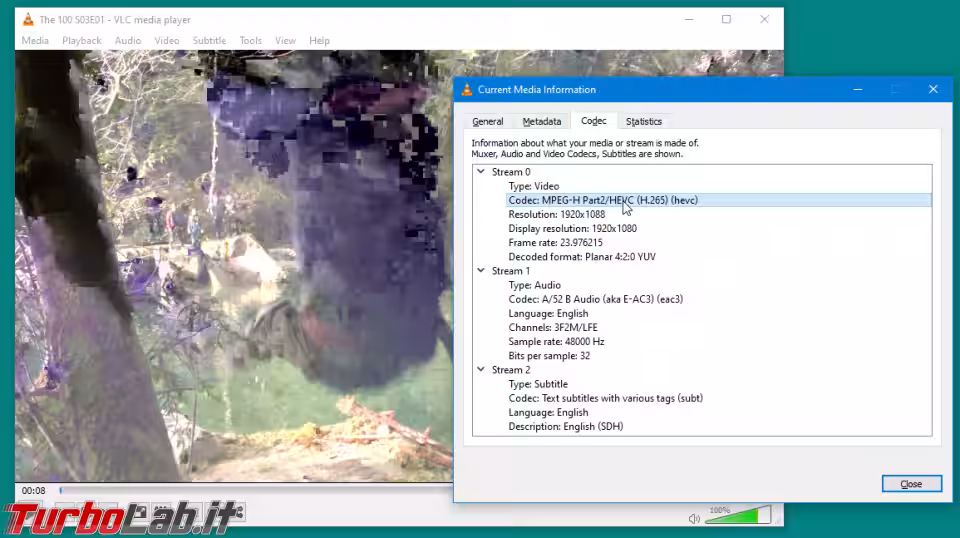Collapse the Stream 1 tree node
The image size is (960, 538).
(x=481, y=271)
